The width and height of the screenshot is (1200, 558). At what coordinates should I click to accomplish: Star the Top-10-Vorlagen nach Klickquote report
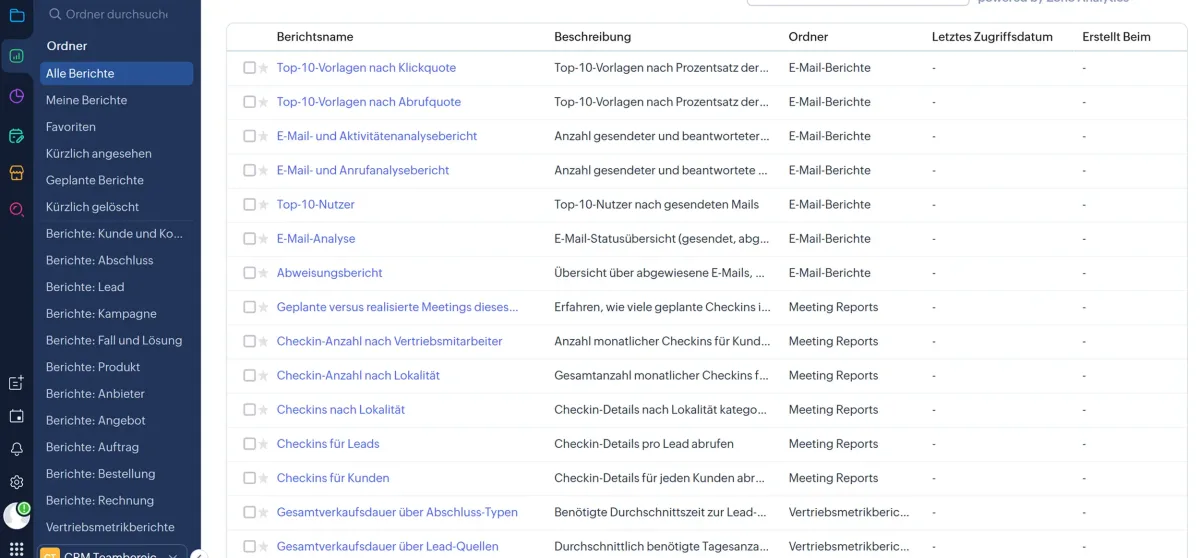coord(264,68)
